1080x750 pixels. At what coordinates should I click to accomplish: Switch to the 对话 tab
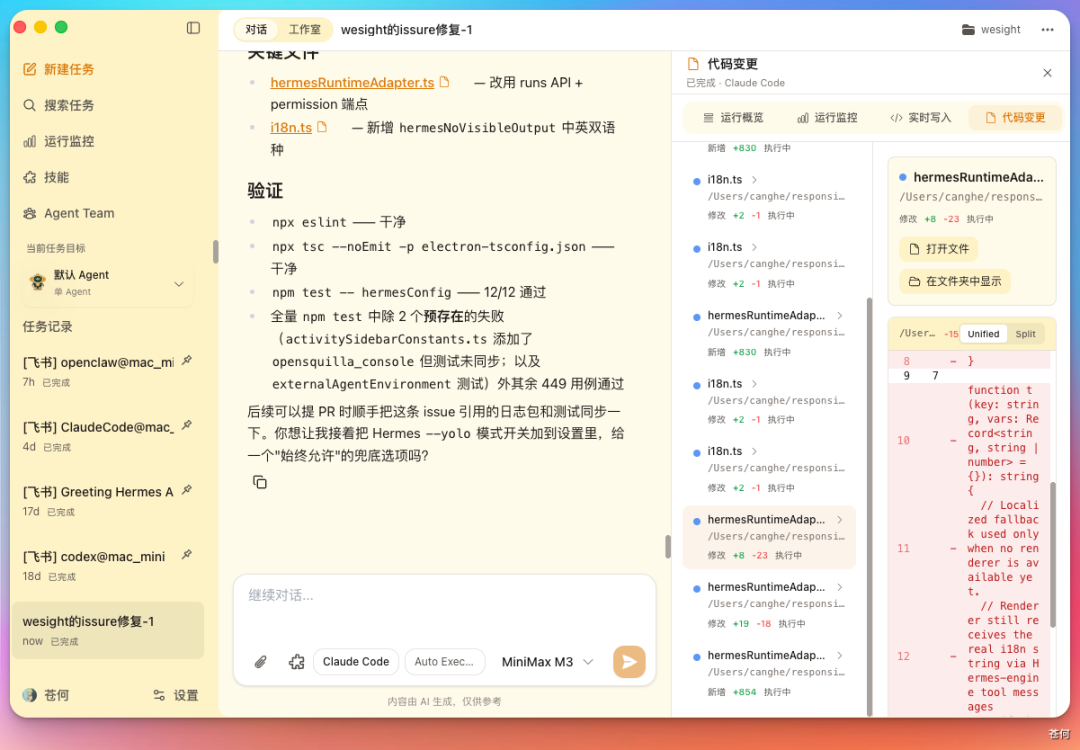(x=256, y=30)
